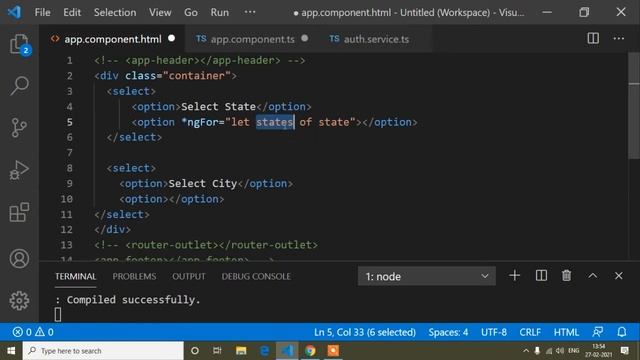Open Task View on taskbar
The height and width of the screenshot is (360, 640).
point(217,351)
